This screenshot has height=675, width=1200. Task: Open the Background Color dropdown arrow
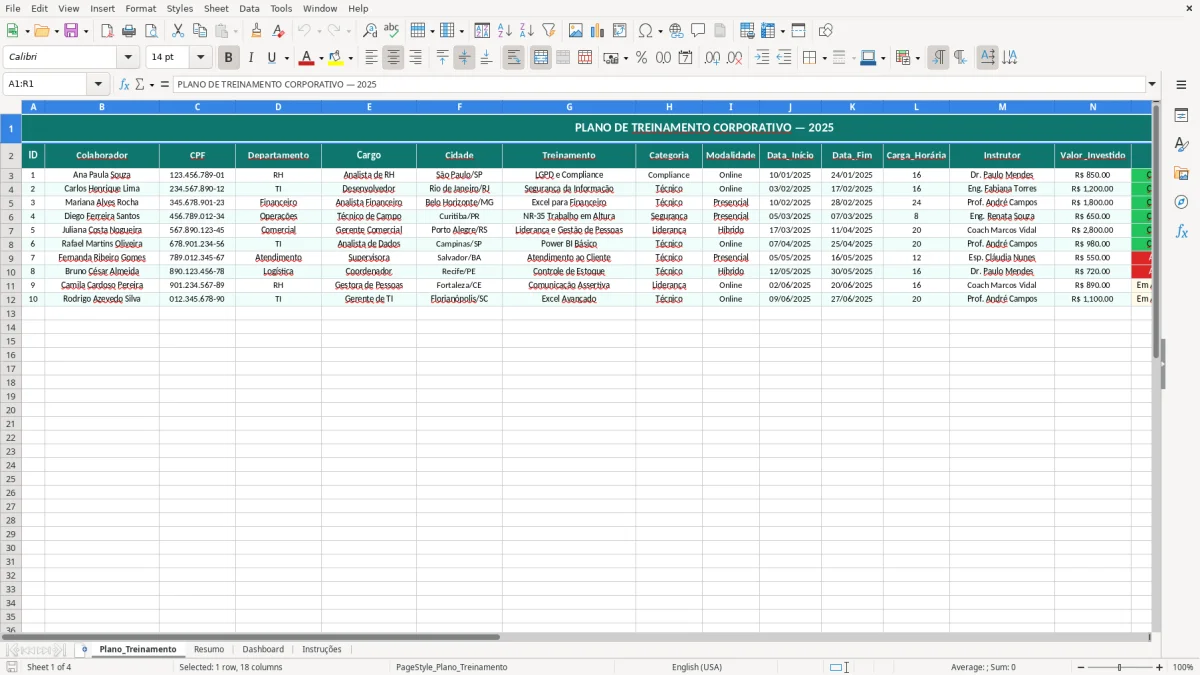point(351,58)
